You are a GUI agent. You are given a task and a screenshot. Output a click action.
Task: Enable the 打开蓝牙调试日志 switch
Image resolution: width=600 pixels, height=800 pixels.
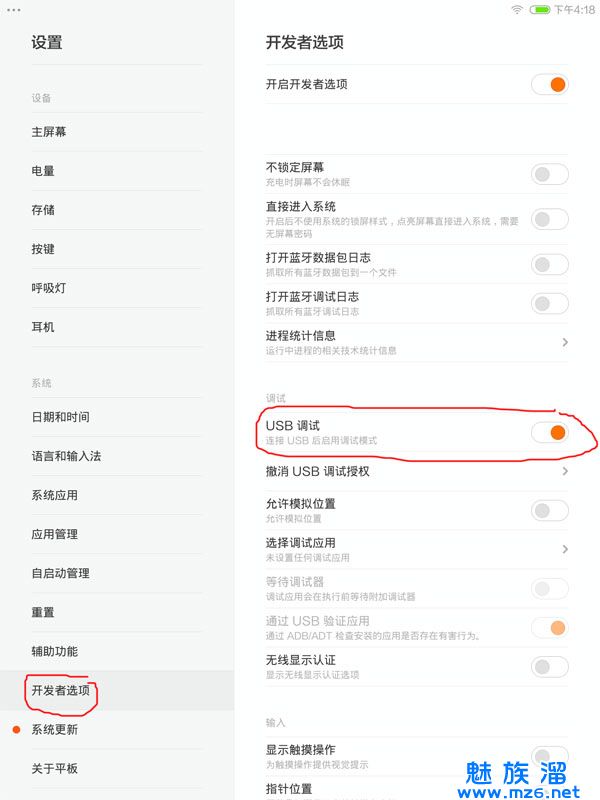click(549, 302)
